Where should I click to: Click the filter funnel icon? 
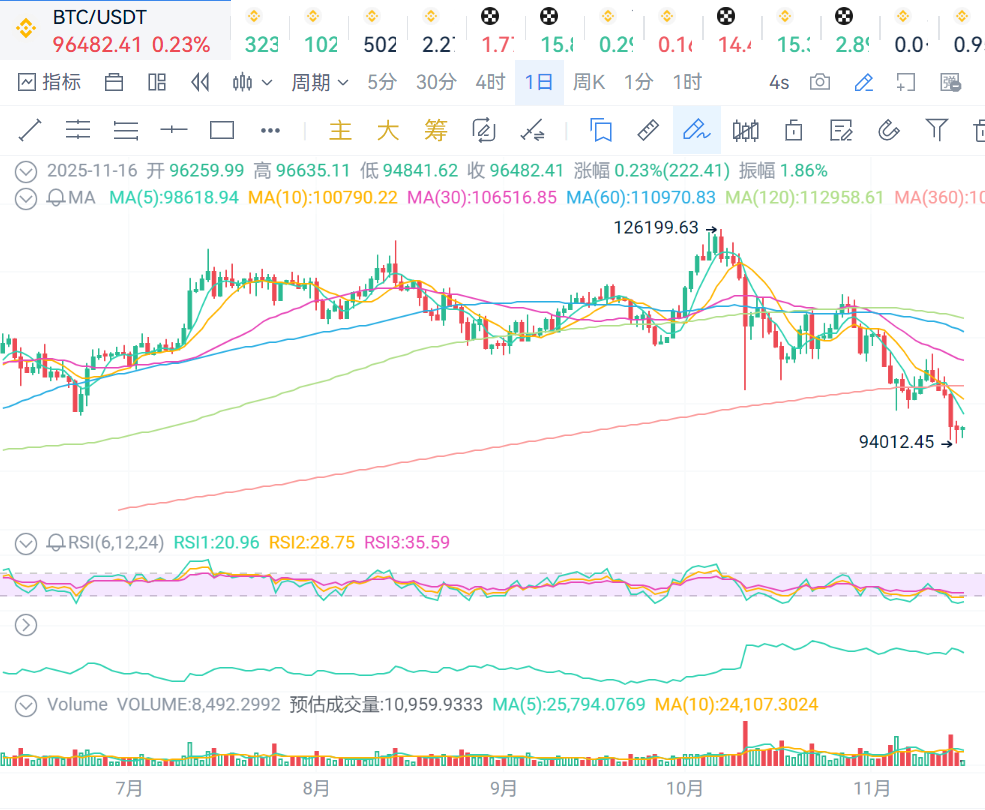936,129
